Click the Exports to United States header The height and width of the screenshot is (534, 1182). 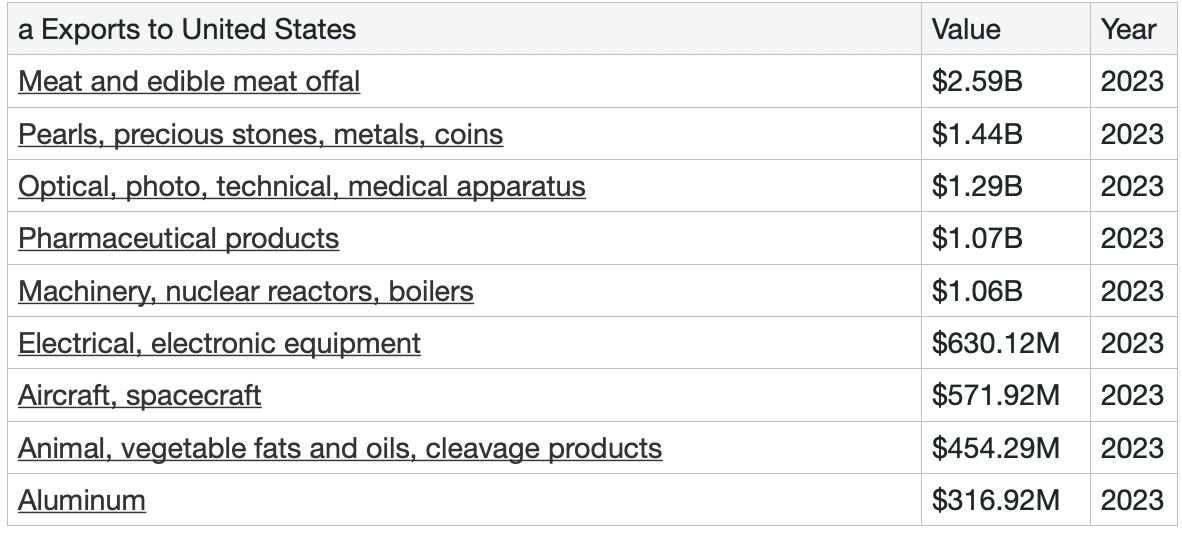pos(187,29)
